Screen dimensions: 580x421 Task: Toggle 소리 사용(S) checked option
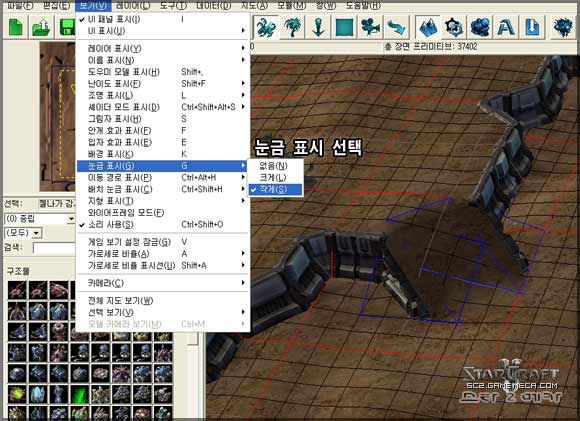click(x=163, y=225)
